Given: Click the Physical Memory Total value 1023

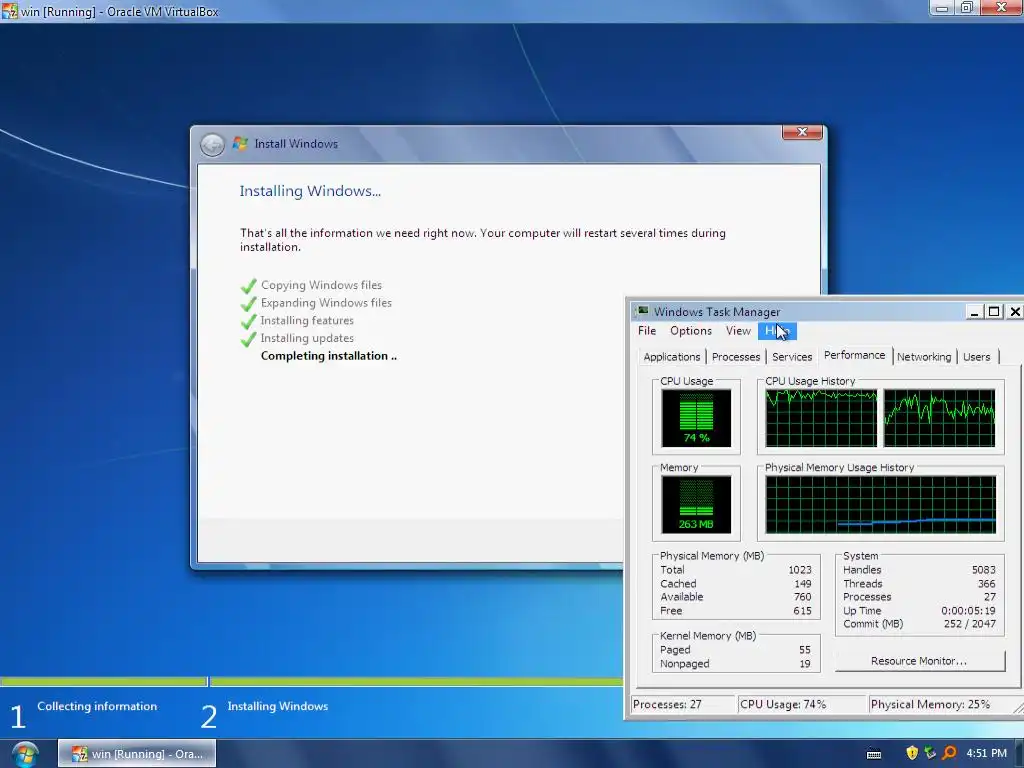Looking at the screenshot, I should click(x=799, y=569).
